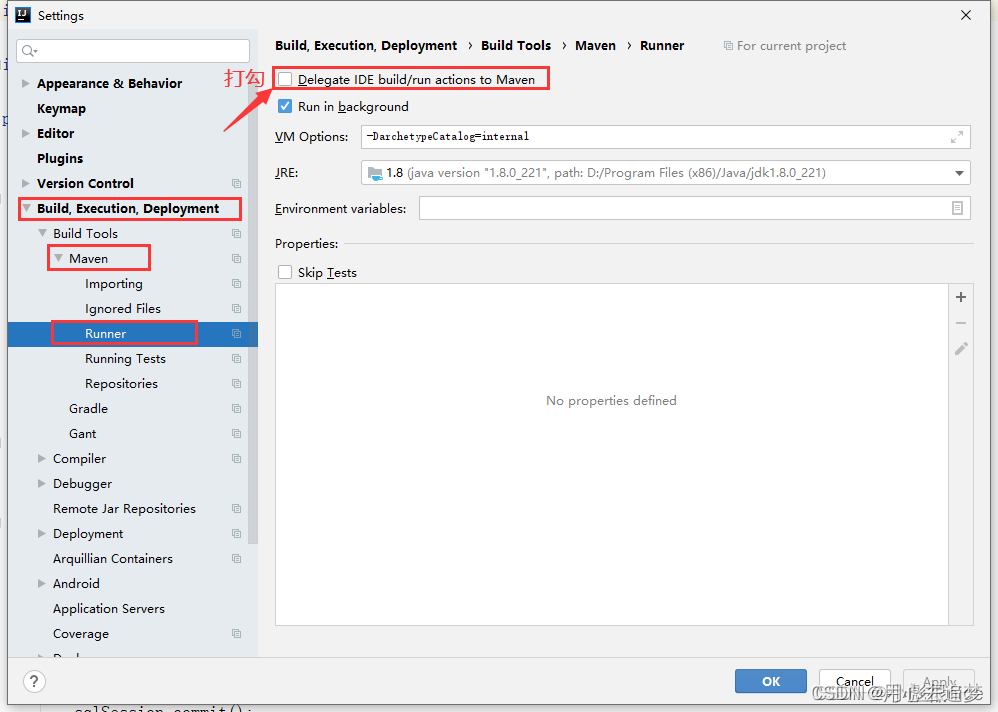This screenshot has height=712, width=998.
Task: Click project-level icon next to Running Tests
Action: tap(236, 358)
